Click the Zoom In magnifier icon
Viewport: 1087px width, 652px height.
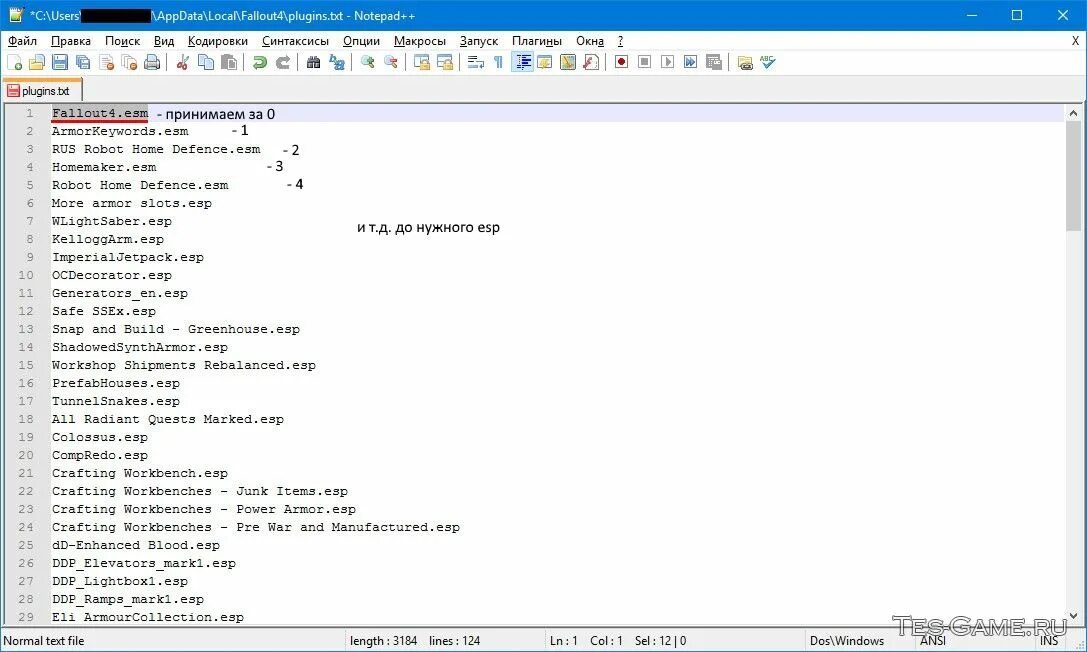367,62
